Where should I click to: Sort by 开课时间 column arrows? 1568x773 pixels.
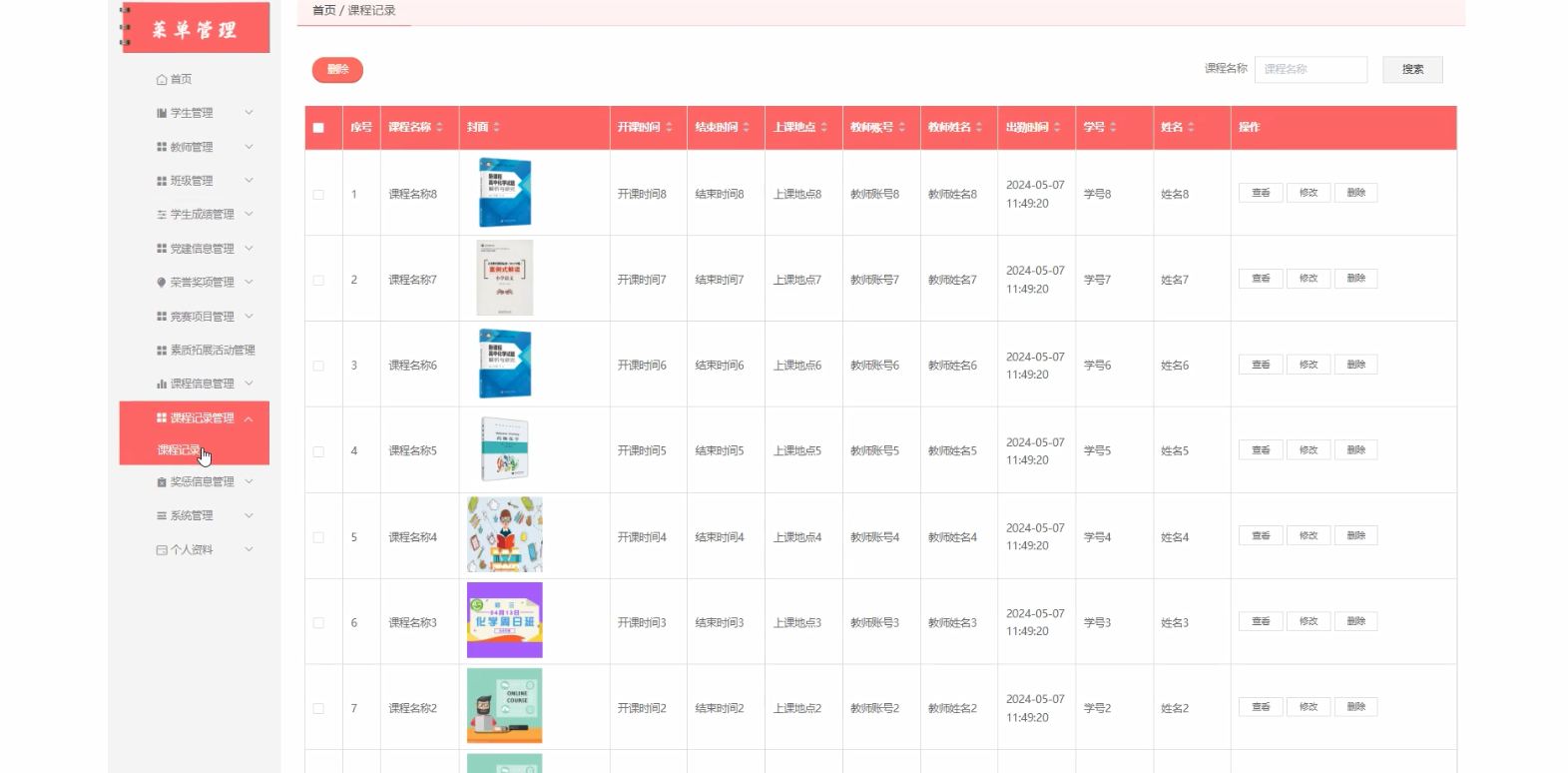[669, 128]
